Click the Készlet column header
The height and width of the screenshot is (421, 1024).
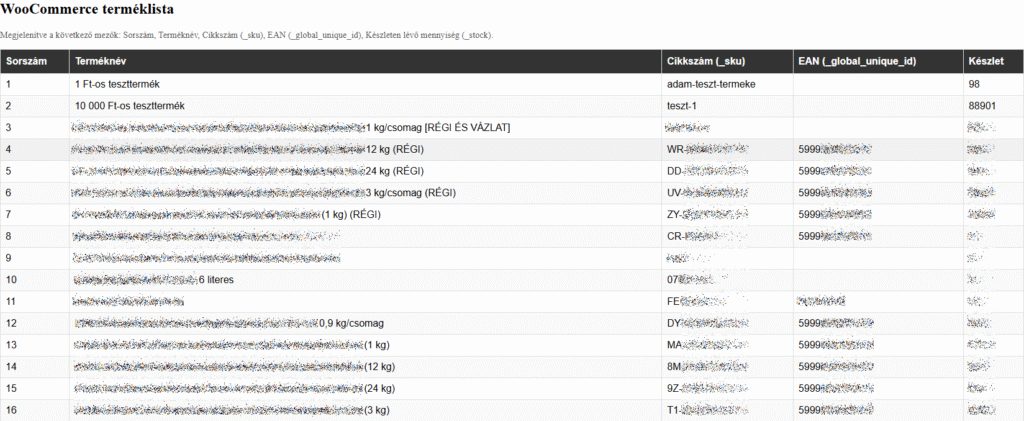point(985,62)
